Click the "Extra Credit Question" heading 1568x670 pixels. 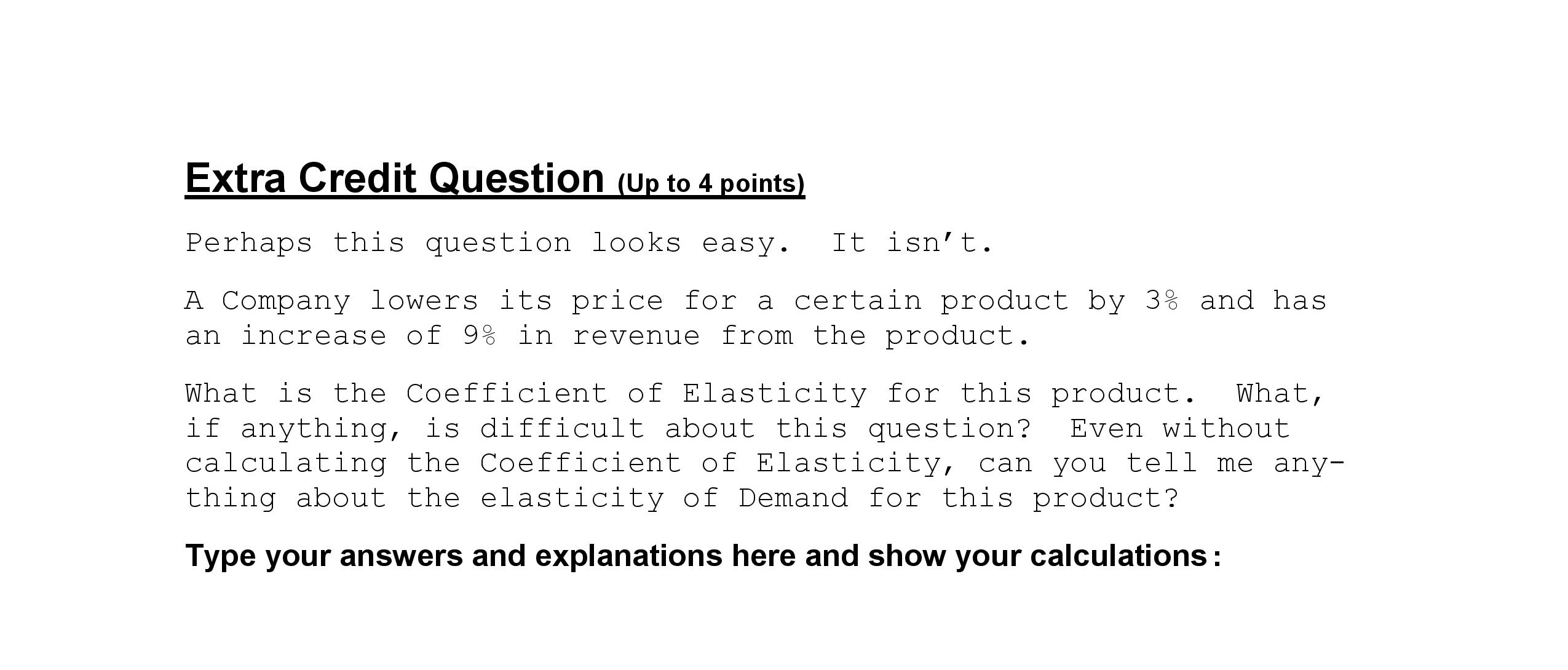click(394, 178)
